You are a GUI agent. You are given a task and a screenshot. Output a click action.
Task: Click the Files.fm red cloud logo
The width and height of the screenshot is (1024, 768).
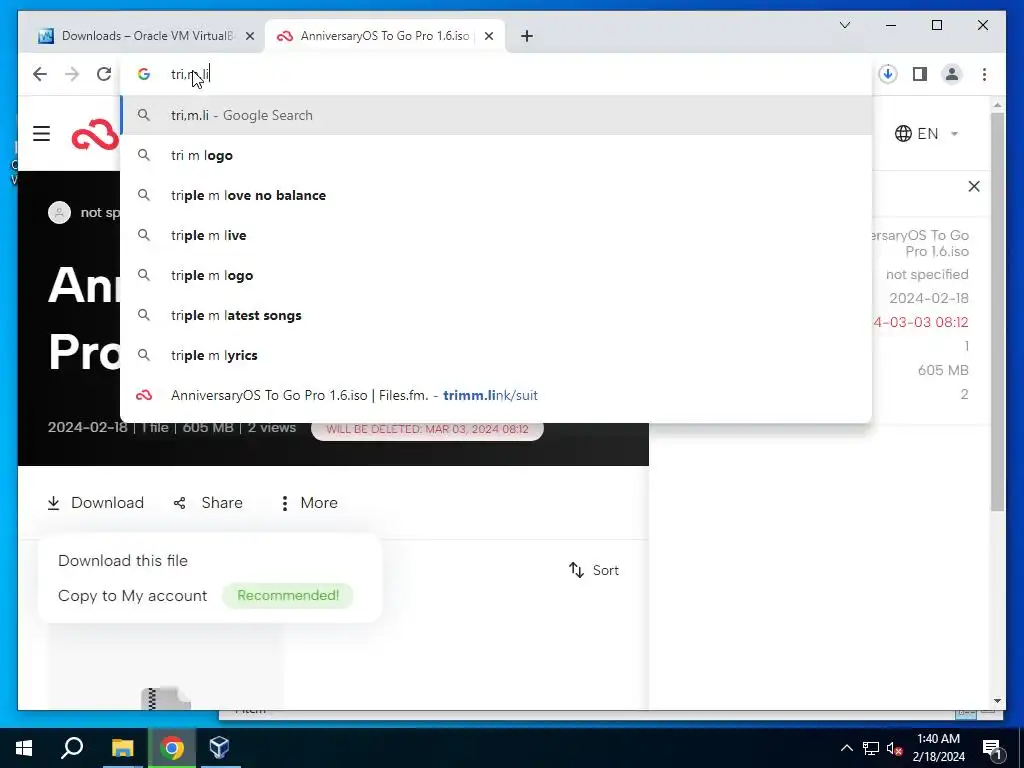tap(95, 134)
